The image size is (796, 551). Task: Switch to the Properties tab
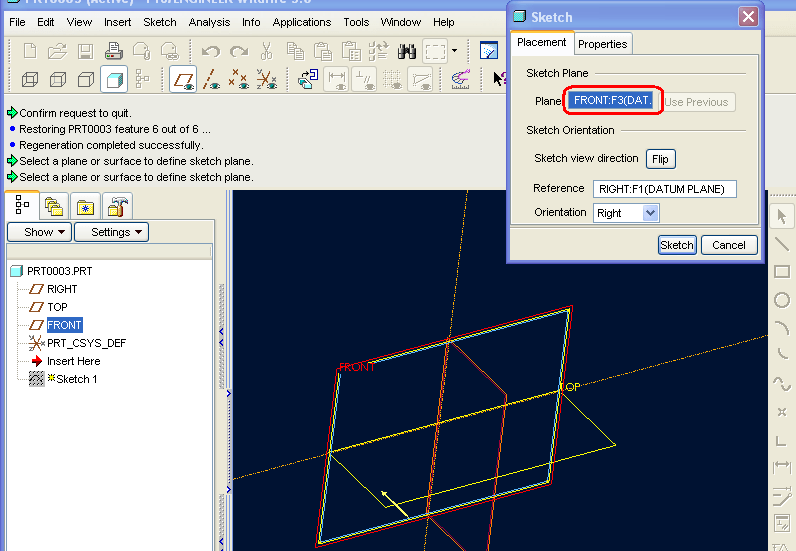[603, 44]
